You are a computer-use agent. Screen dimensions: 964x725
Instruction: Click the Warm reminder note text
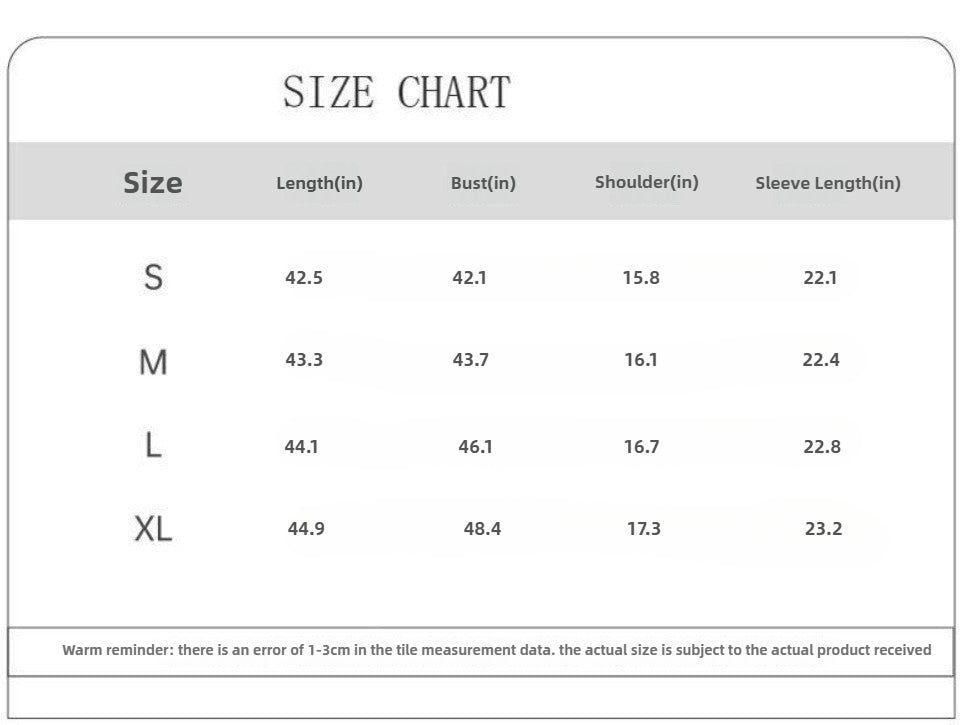point(497,650)
